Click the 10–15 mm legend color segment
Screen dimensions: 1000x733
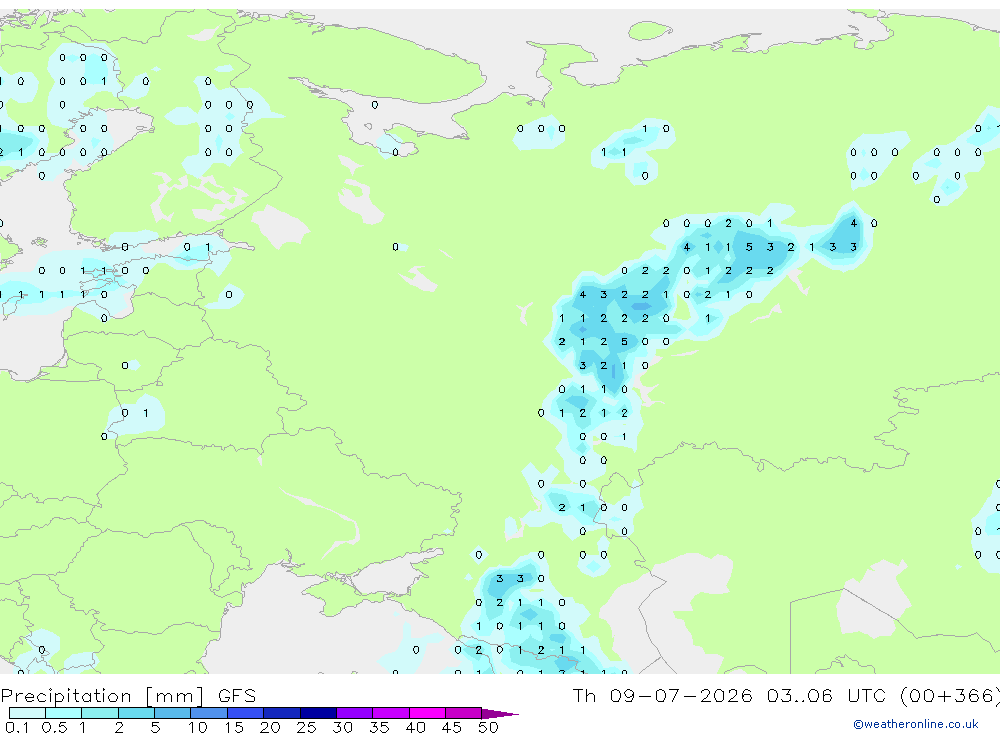pyautogui.click(x=209, y=713)
